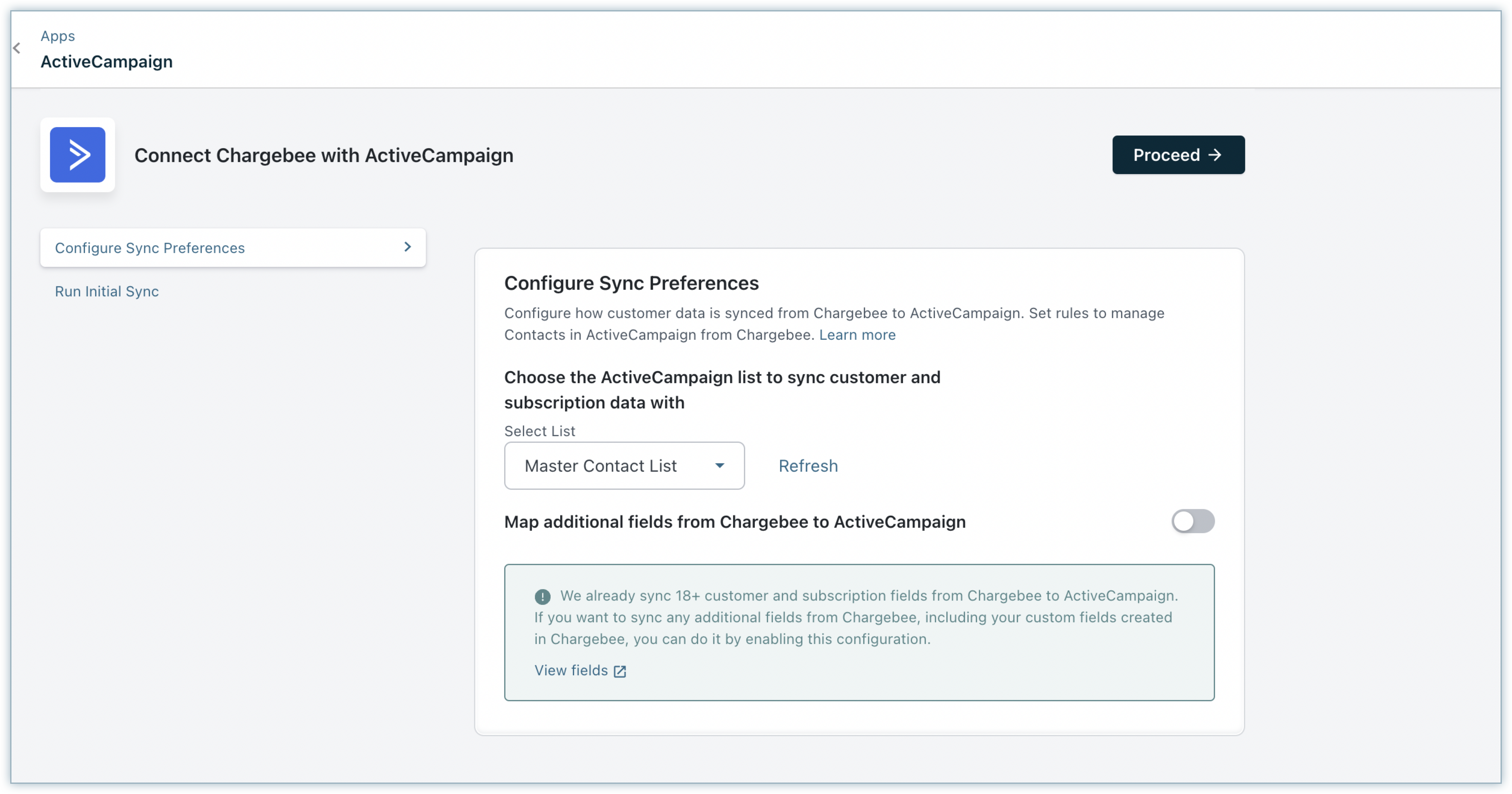Click the Refresh link
The width and height of the screenshot is (1512, 794).
click(x=808, y=466)
